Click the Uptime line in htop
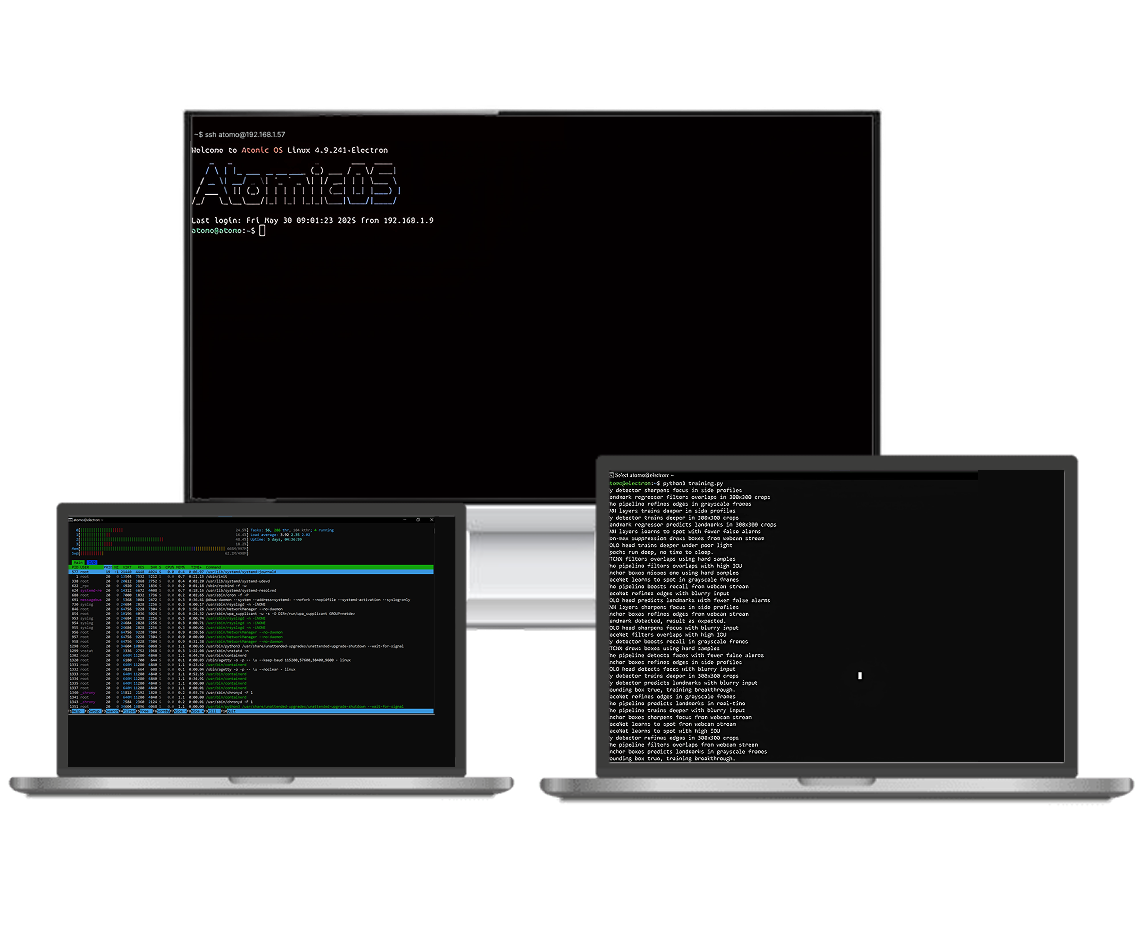 [276, 540]
